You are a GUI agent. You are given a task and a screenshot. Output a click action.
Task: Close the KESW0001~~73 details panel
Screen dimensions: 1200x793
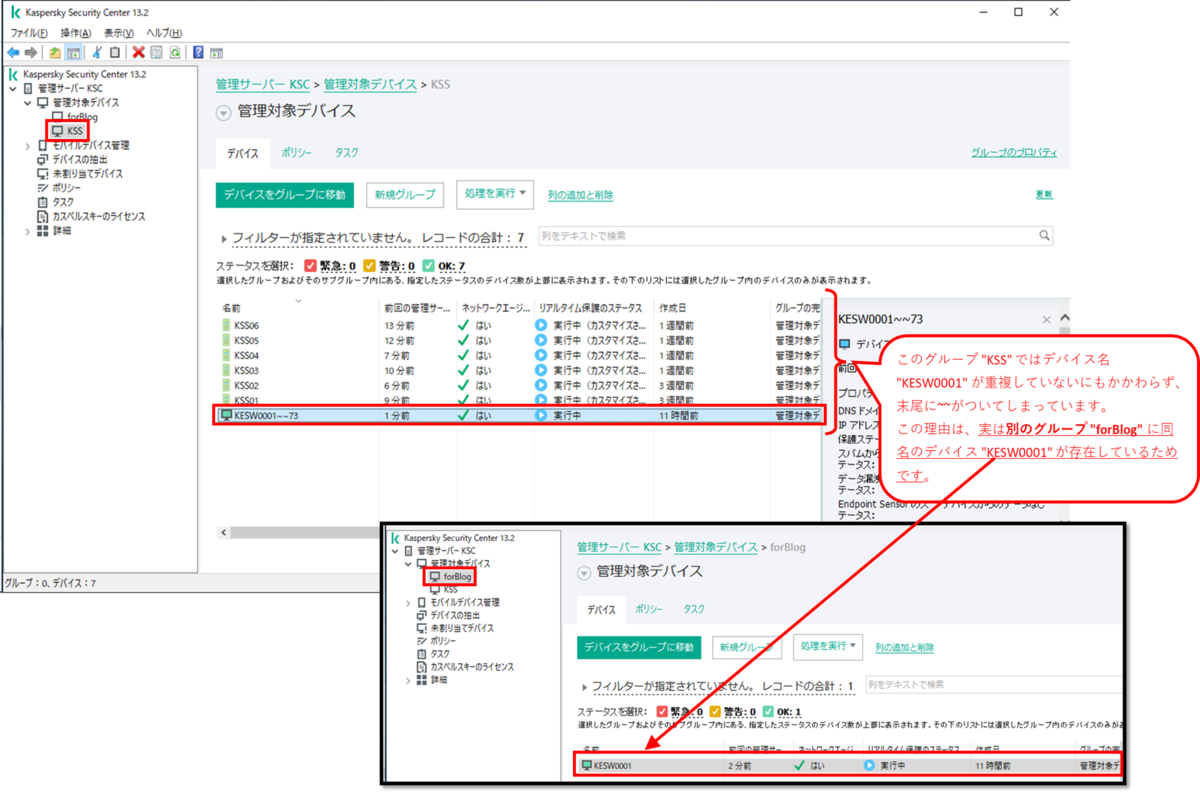(x=1047, y=320)
